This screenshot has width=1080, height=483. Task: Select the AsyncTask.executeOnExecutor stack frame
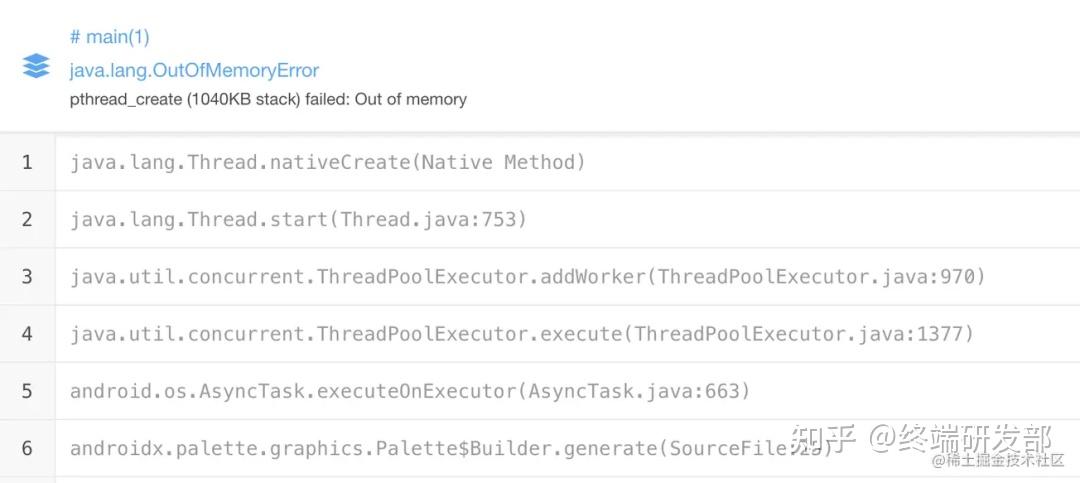pos(409,391)
